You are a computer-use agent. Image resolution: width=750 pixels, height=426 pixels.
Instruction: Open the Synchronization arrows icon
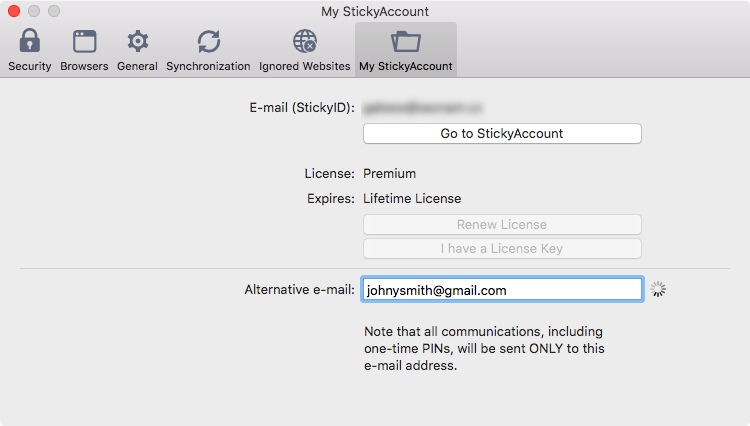click(209, 41)
